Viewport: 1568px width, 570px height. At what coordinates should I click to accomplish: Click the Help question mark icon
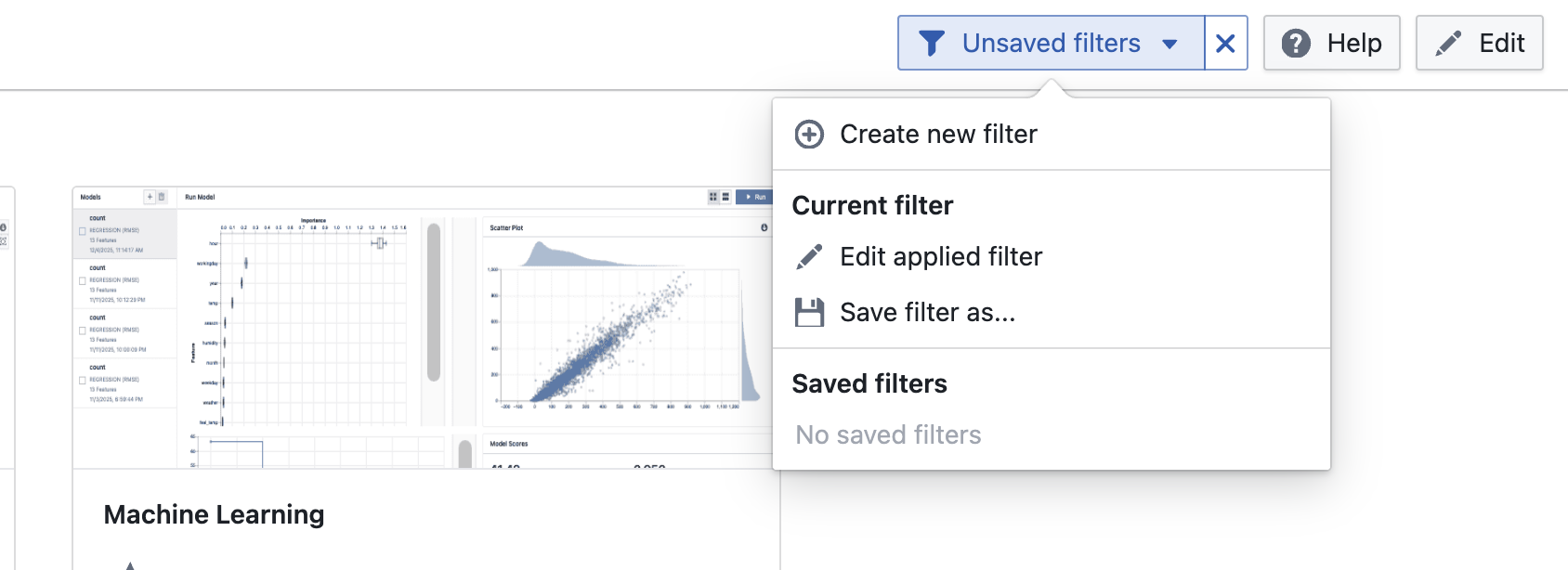[1296, 44]
